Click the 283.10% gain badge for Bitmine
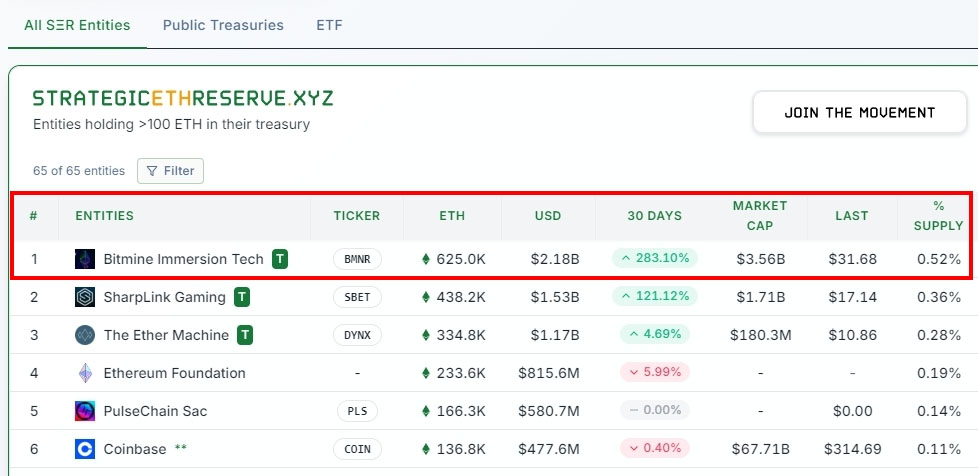This screenshot has height=476, width=978. [x=655, y=259]
